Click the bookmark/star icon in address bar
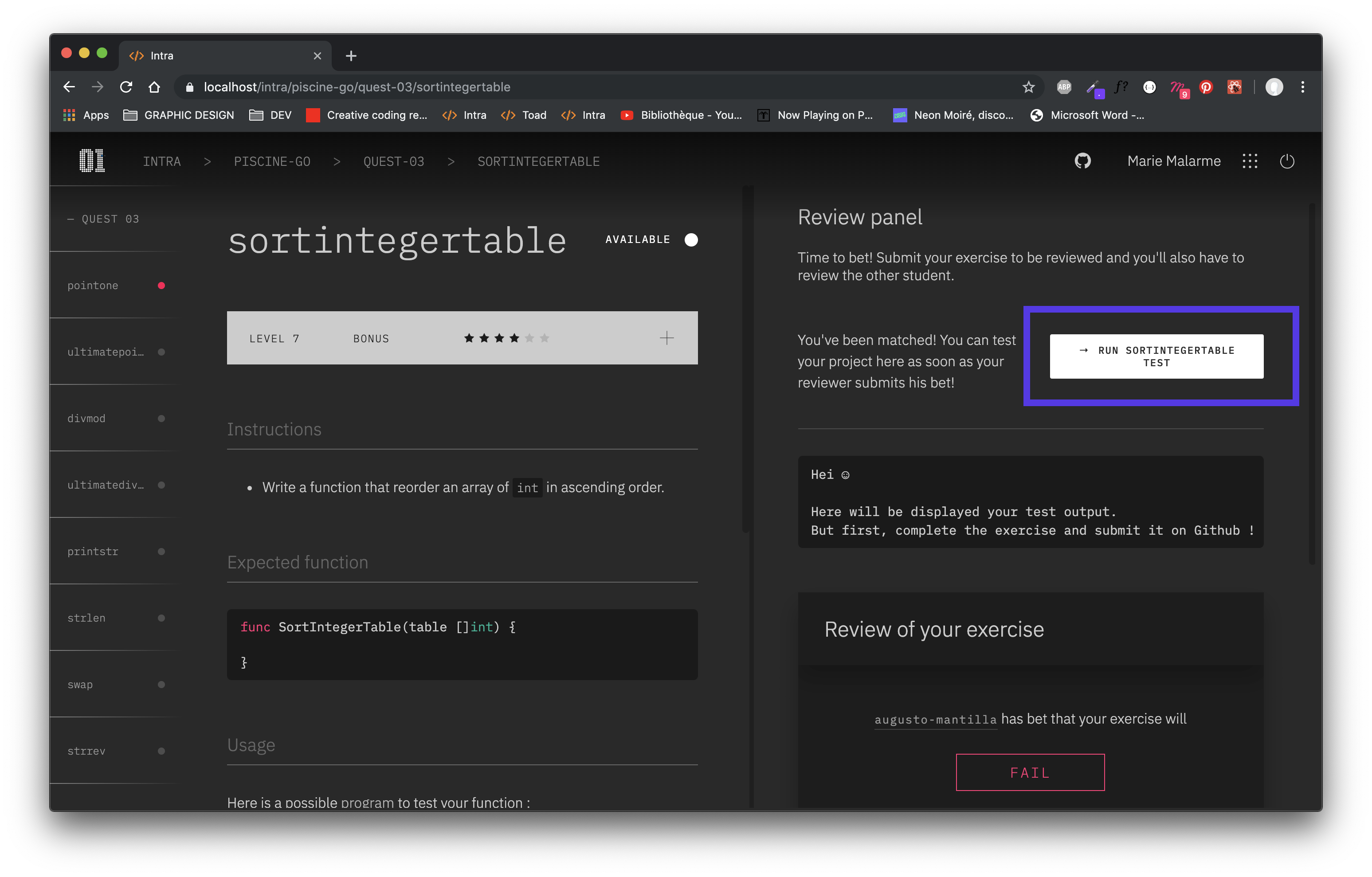The height and width of the screenshot is (877, 1372). (1028, 87)
